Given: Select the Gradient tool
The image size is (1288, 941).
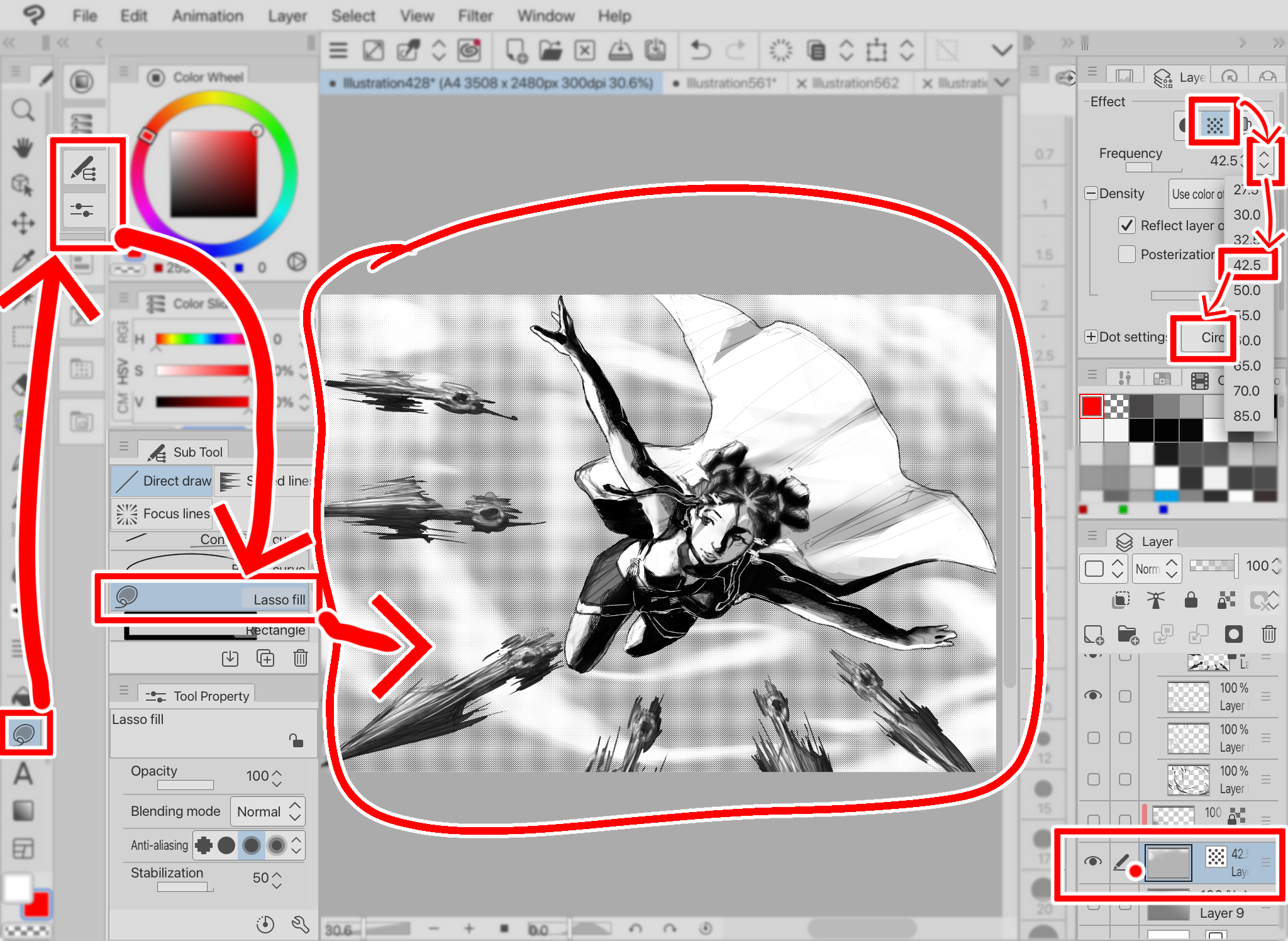Looking at the screenshot, I should pos(23,811).
